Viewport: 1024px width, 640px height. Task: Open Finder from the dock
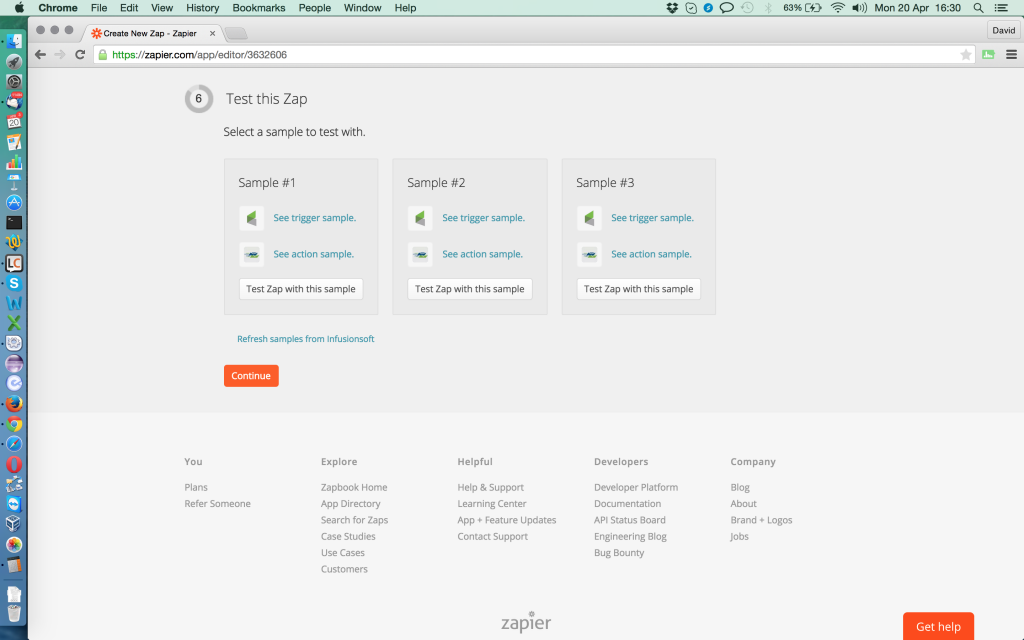click(x=14, y=41)
